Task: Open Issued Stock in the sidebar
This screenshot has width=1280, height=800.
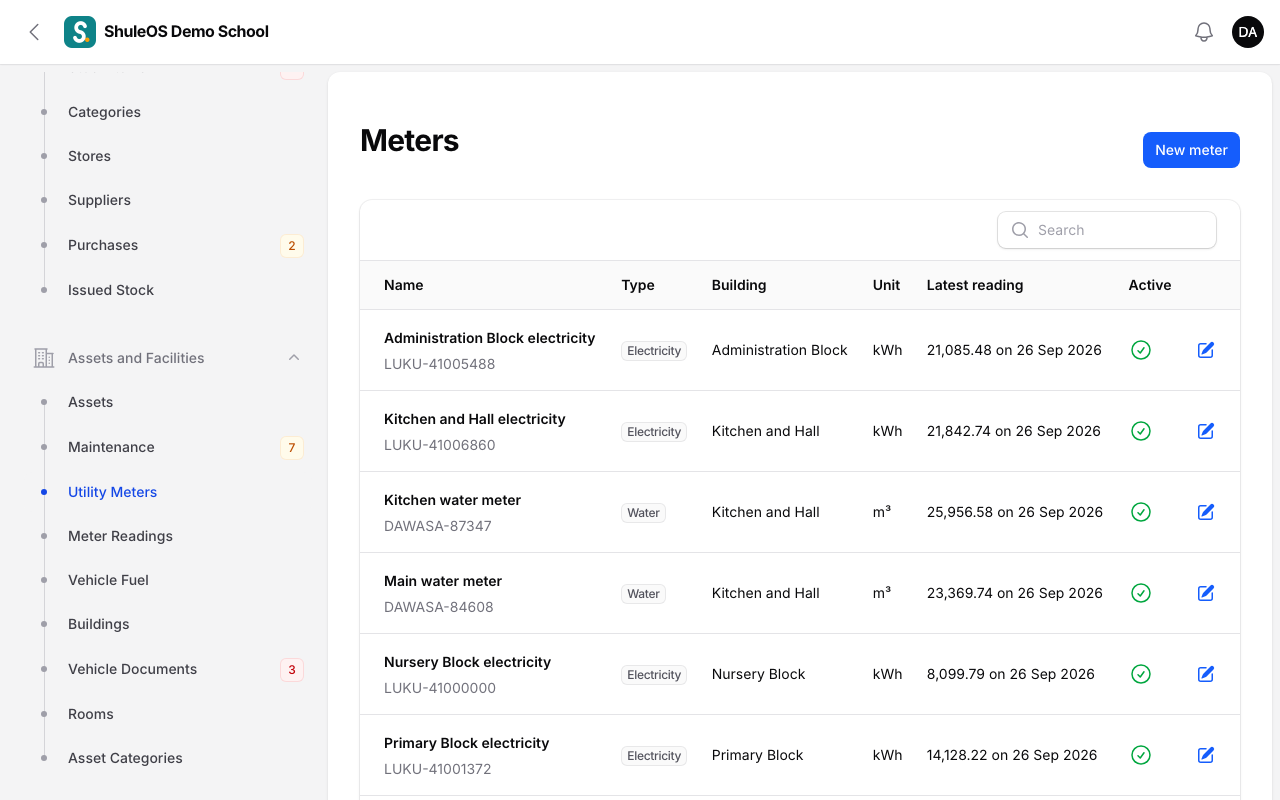Action: click(111, 290)
